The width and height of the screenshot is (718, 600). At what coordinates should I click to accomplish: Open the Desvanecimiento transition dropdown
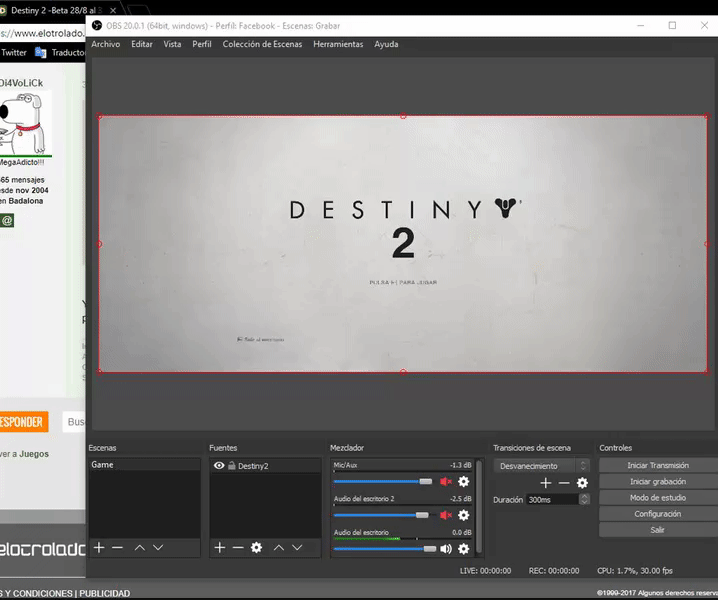pos(541,466)
